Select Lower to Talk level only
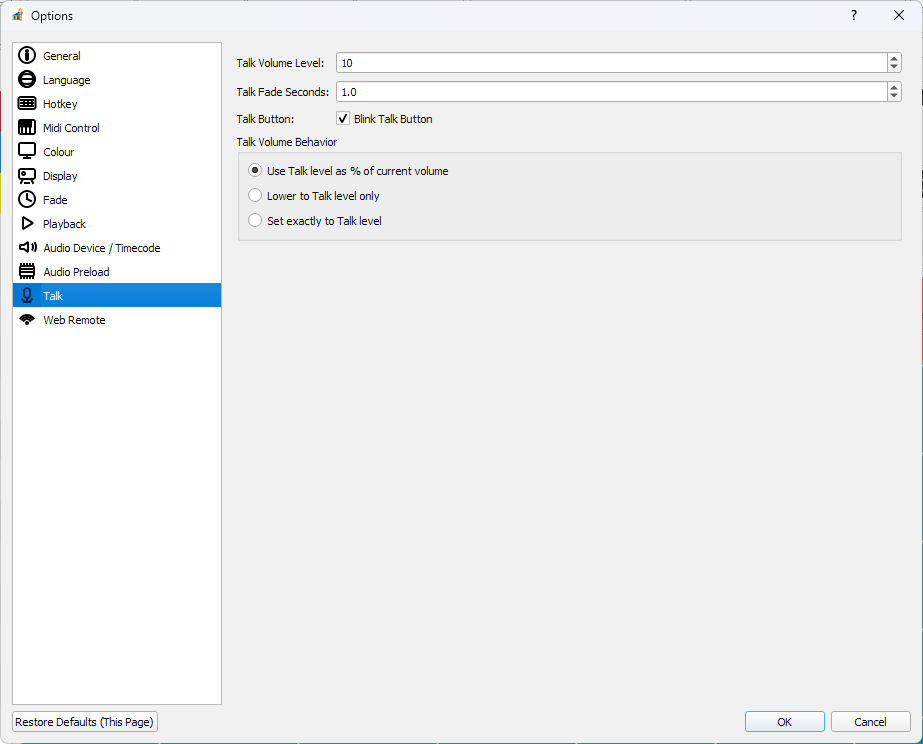This screenshot has height=744, width=923. (255, 196)
